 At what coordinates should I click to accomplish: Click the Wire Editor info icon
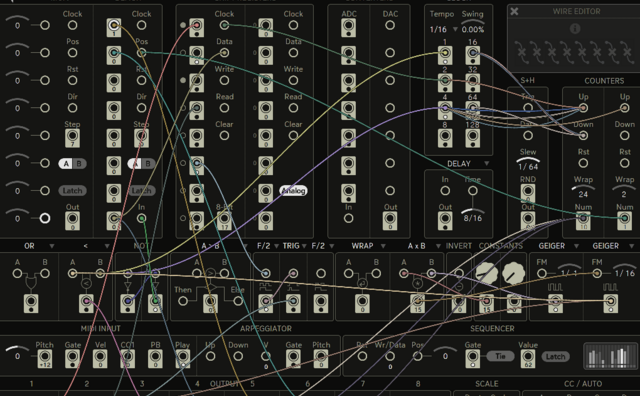click(x=575, y=29)
